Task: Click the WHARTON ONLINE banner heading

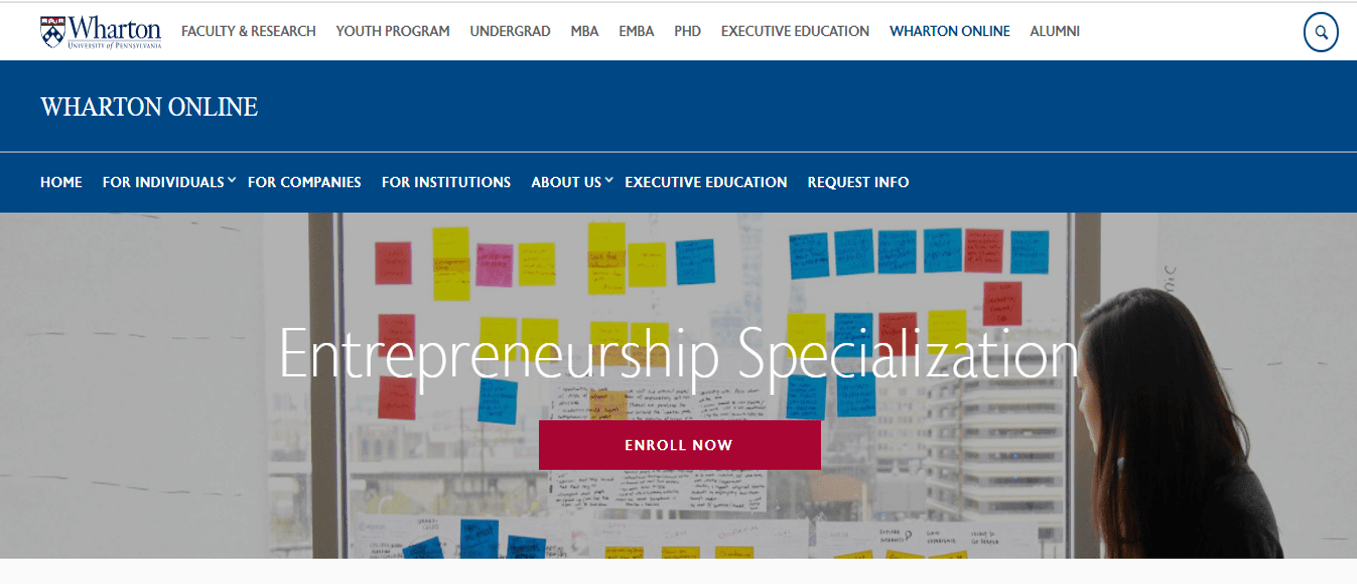Action: pyautogui.click(x=148, y=106)
